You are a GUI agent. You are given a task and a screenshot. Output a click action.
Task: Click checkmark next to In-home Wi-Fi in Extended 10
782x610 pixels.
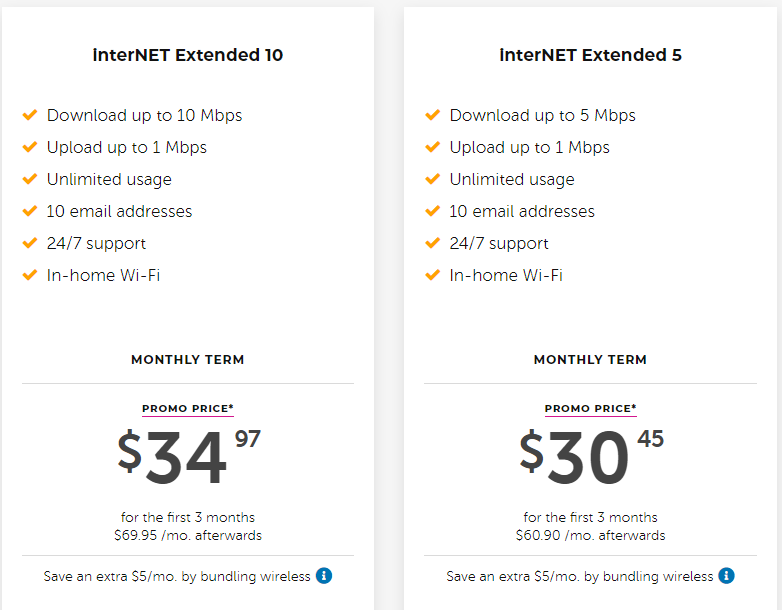click(30, 275)
